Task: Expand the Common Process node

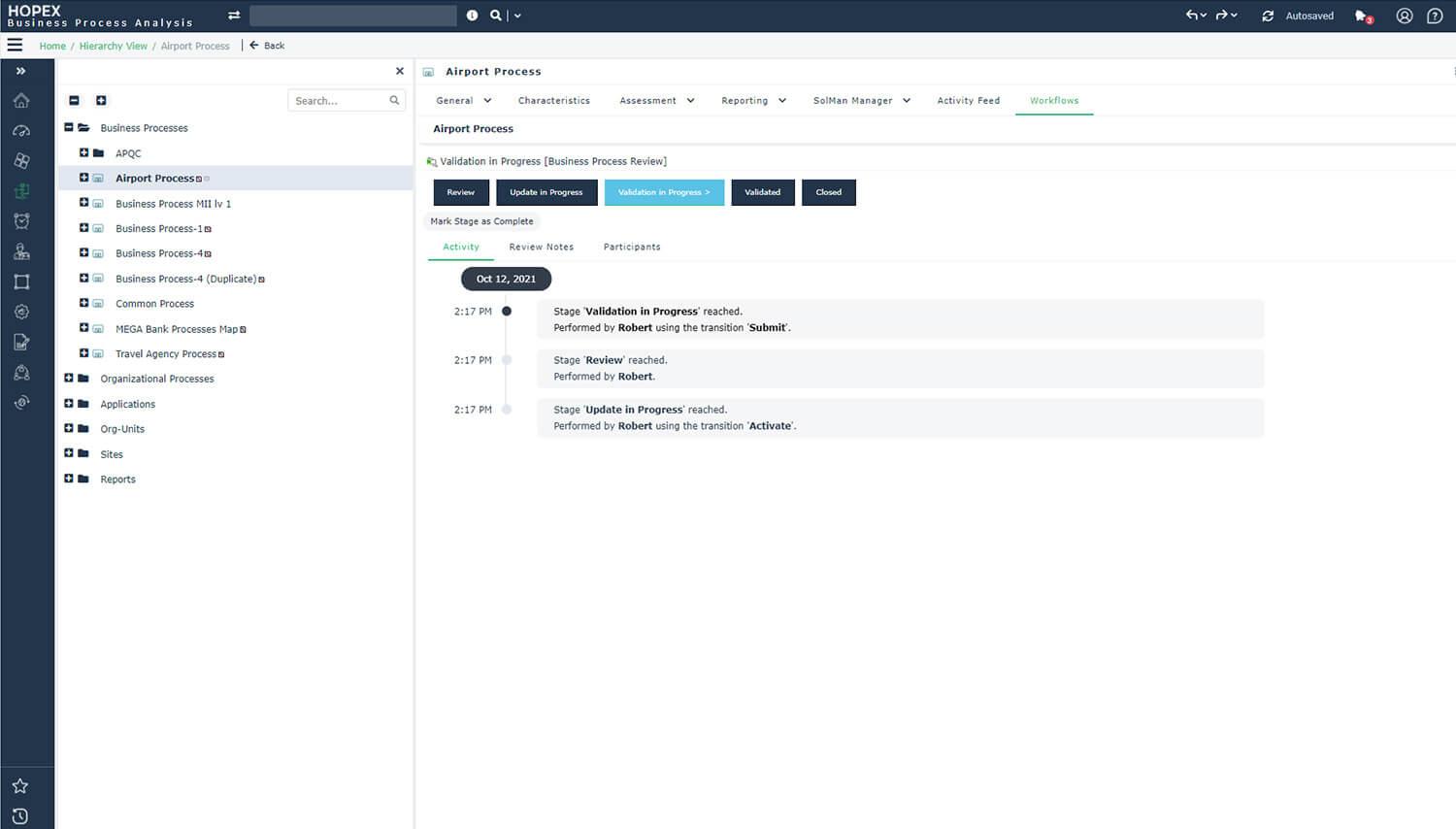Action: (x=83, y=303)
